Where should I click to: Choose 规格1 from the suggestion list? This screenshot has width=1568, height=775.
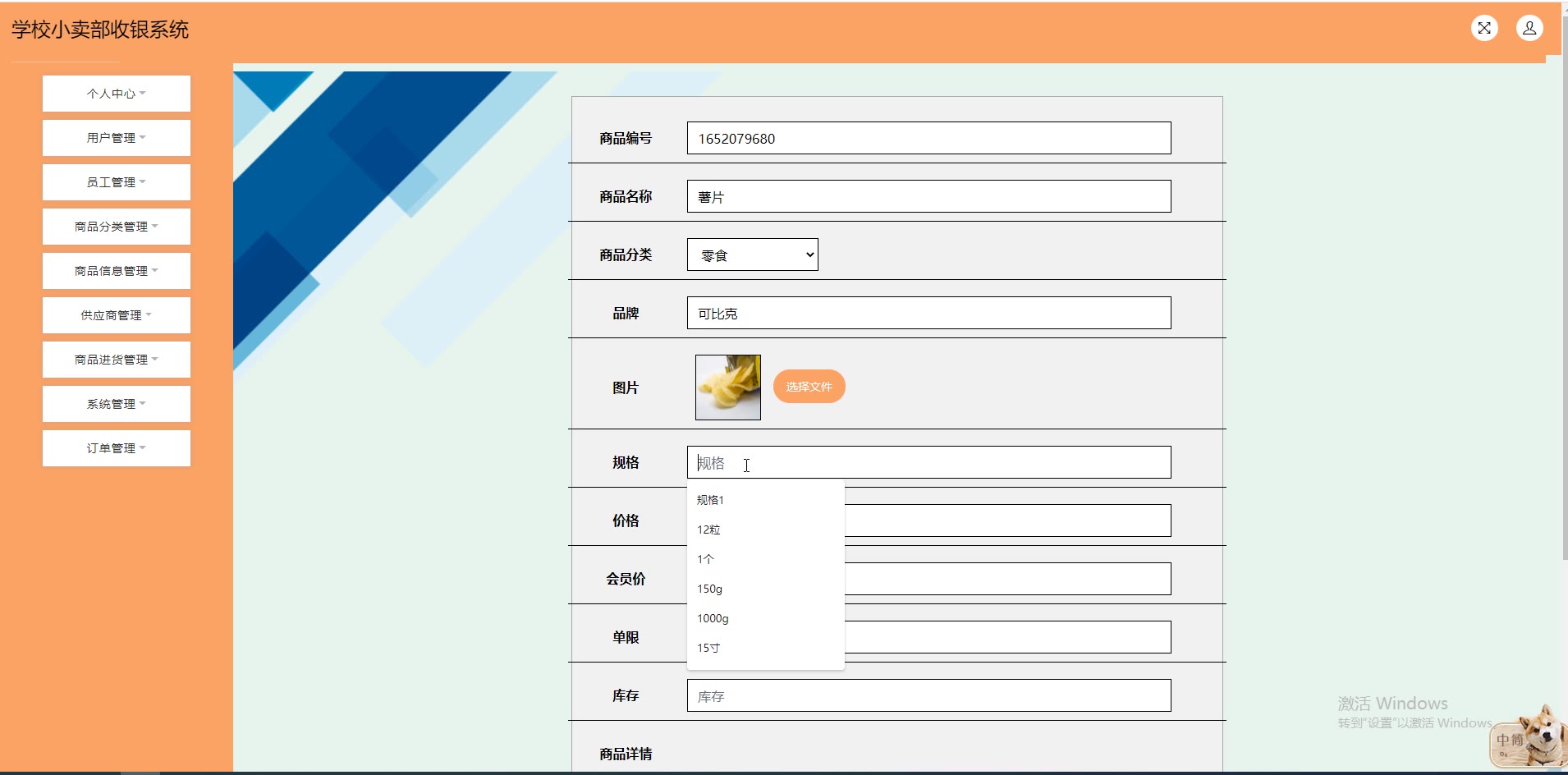click(x=765, y=500)
